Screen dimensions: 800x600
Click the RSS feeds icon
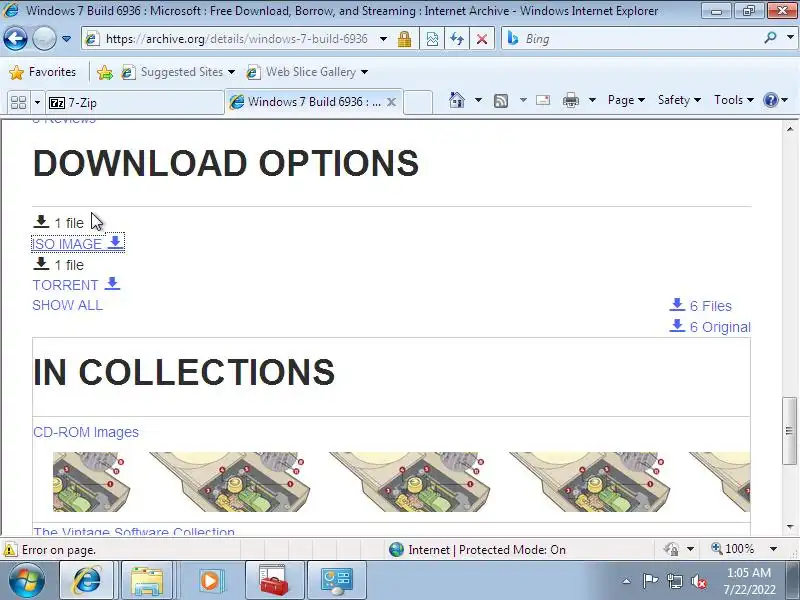pos(501,101)
